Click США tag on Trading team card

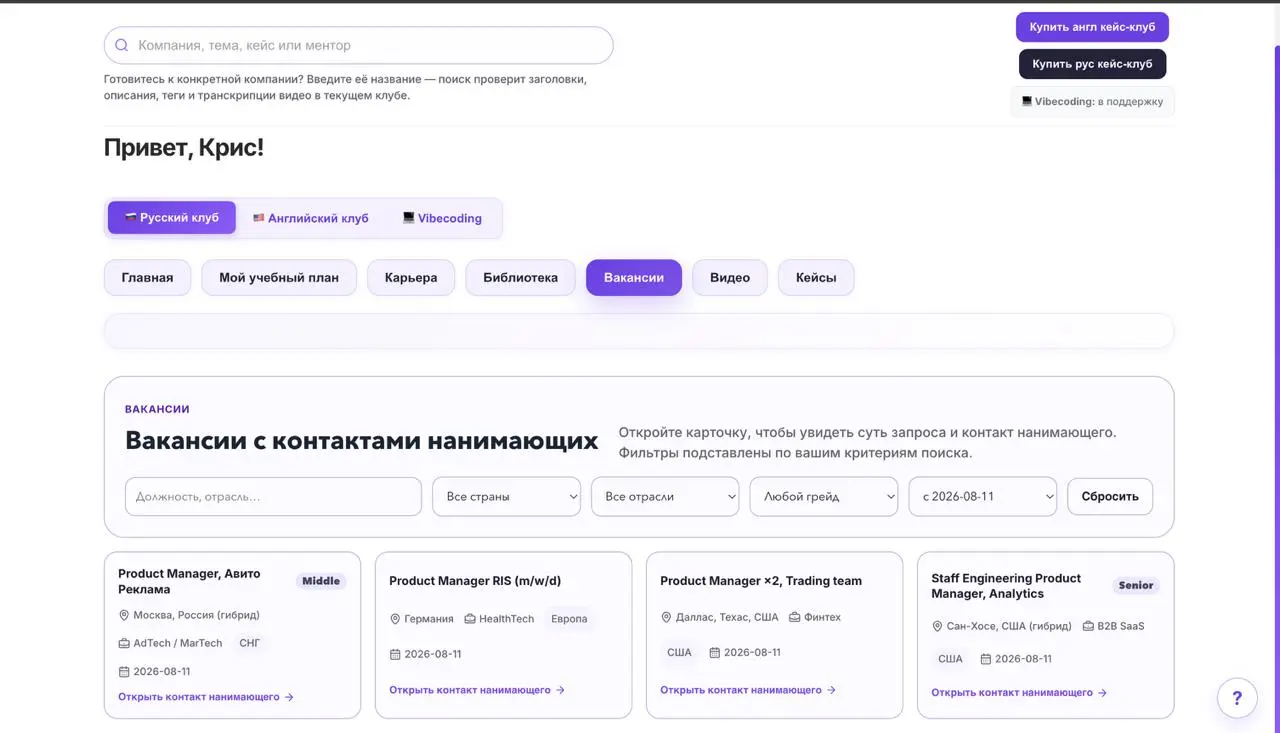[679, 652]
